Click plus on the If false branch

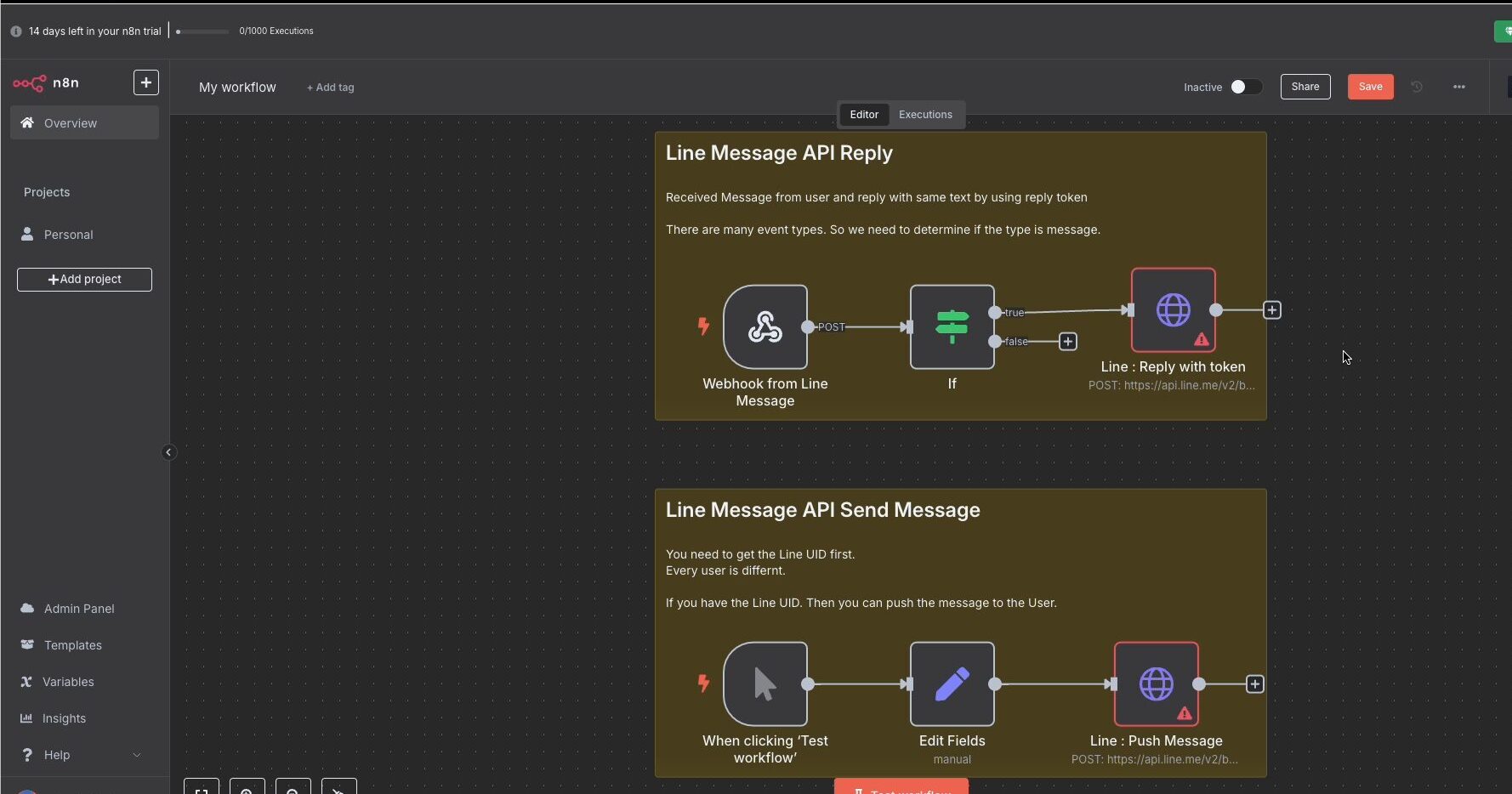pos(1068,342)
